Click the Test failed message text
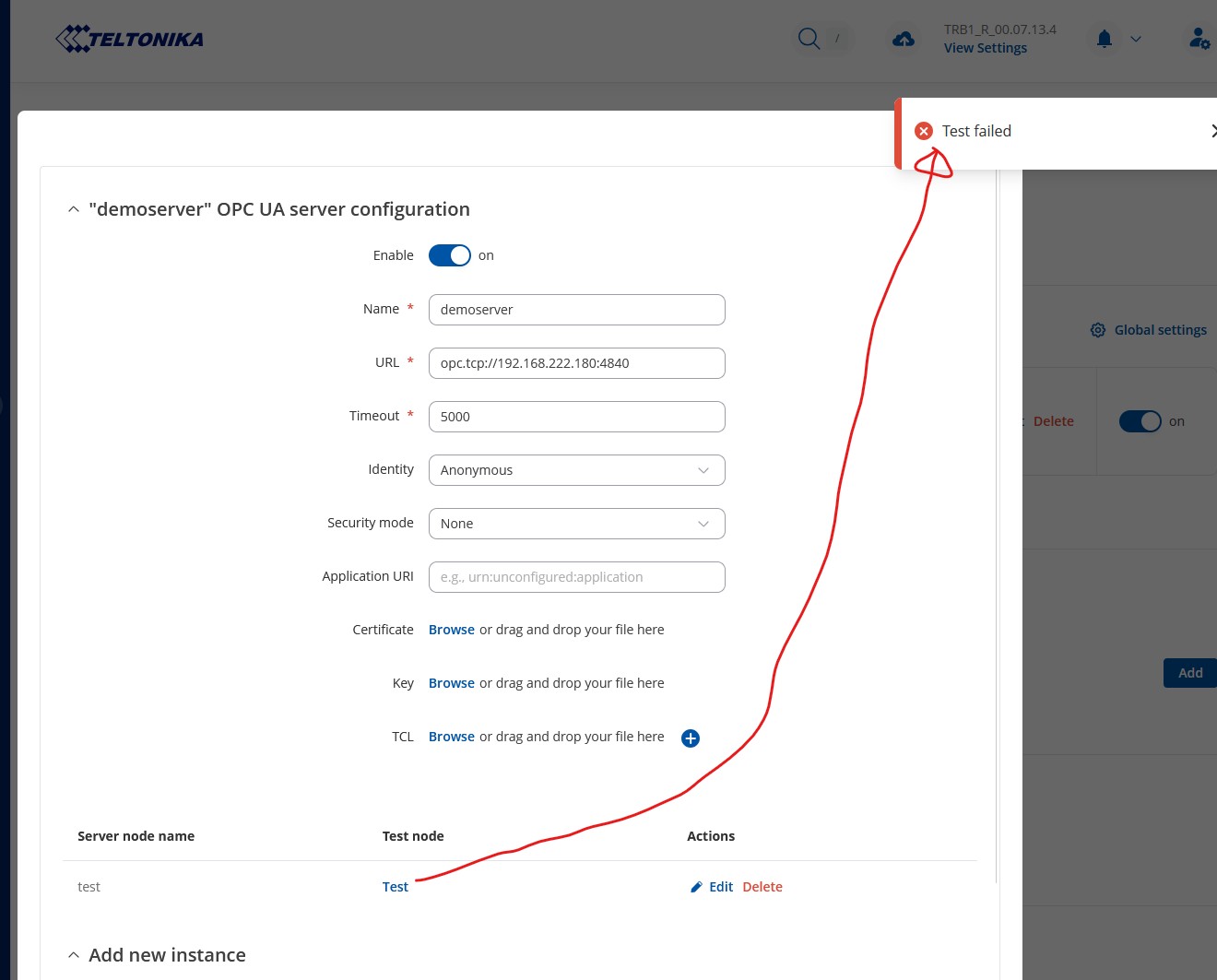 976,131
